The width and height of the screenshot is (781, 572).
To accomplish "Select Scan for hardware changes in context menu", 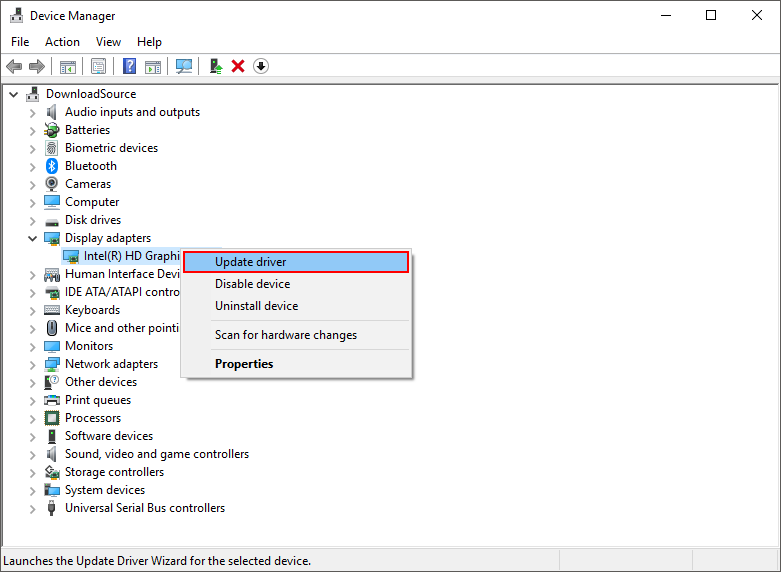I will [296, 335].
